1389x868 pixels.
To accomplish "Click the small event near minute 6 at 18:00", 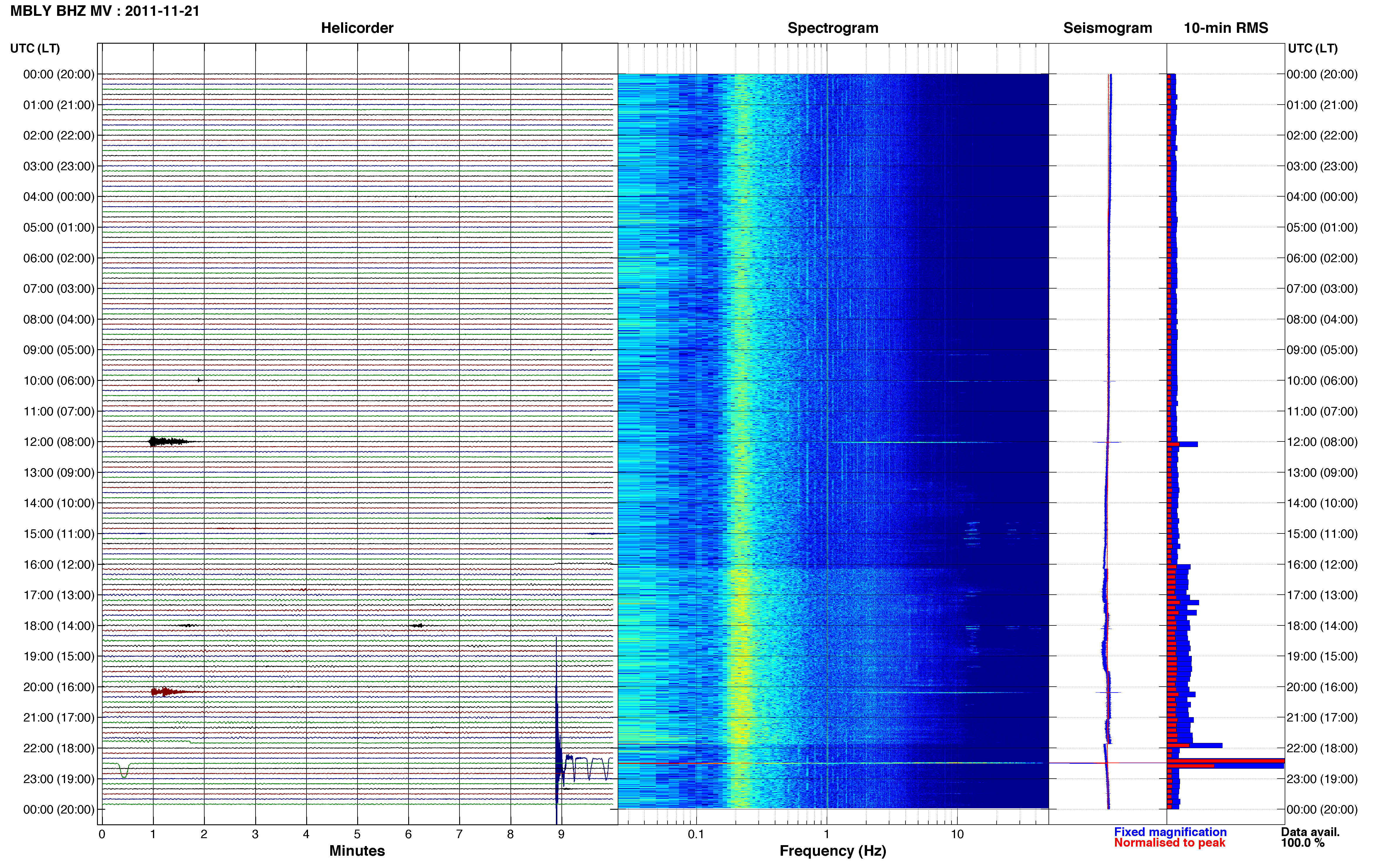I will (x=418, y=625).
